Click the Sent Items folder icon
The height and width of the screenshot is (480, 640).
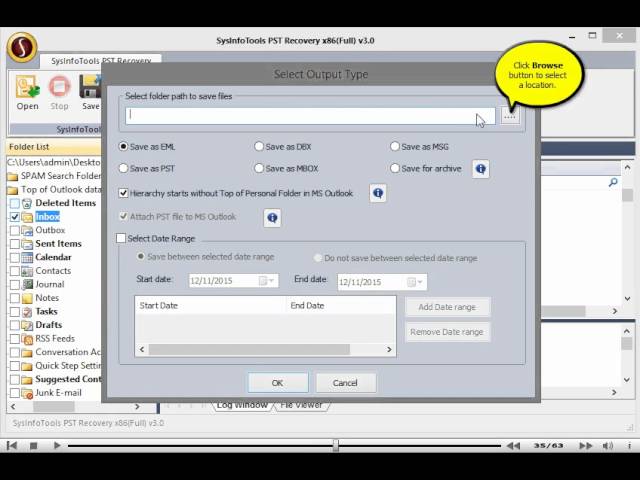pyautogui.click(x=27, y=244)
